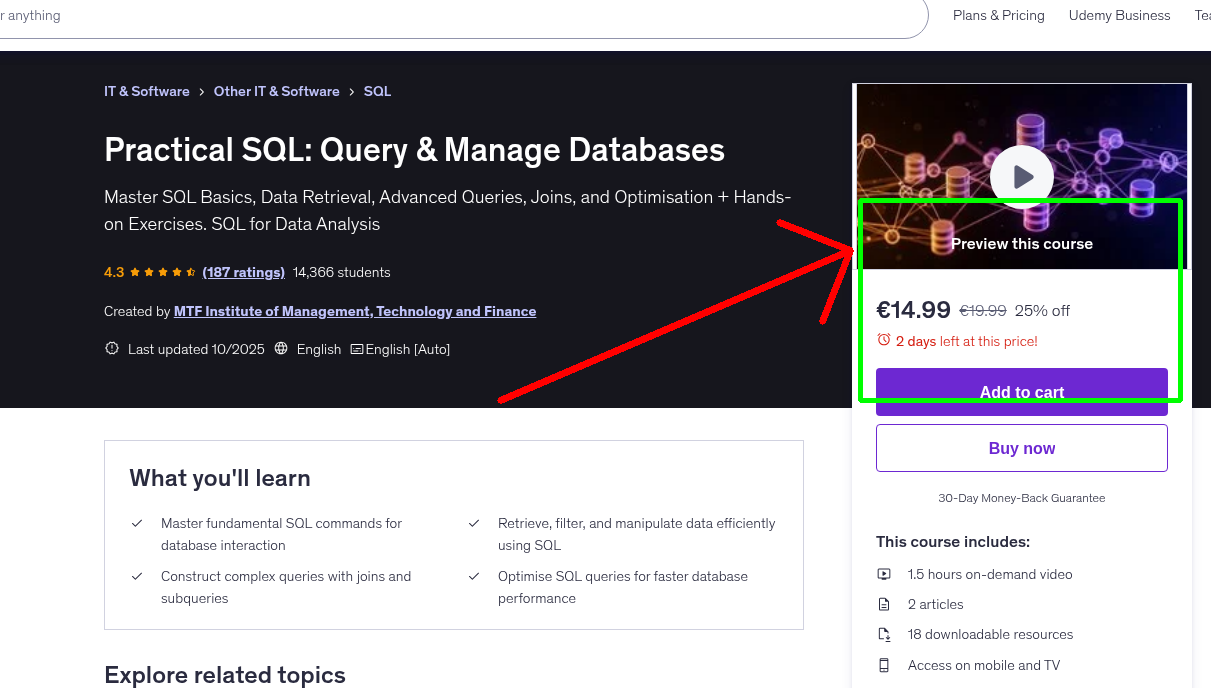Screen dimensions: 1211x688
Task: Click the Buy now button
Action: [1021, 447]
